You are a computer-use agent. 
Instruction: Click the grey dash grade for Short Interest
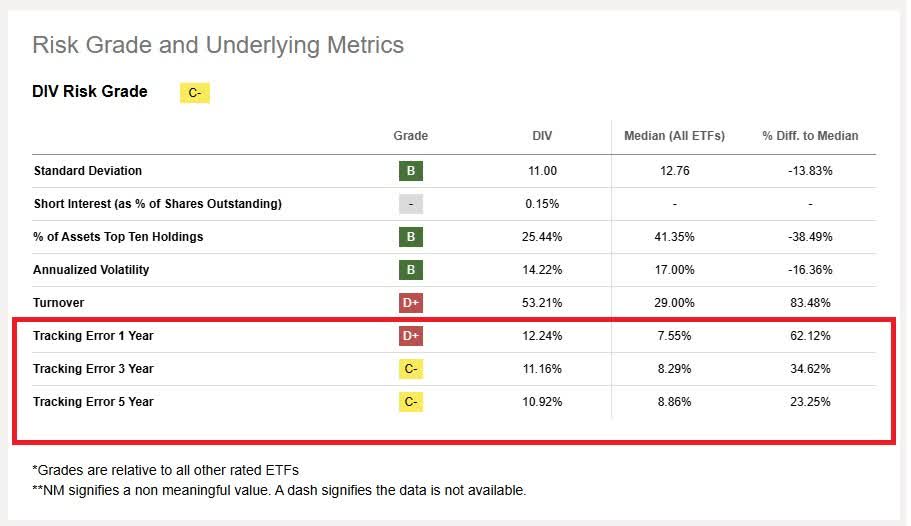pyautogui.click(x=410, y=204)
